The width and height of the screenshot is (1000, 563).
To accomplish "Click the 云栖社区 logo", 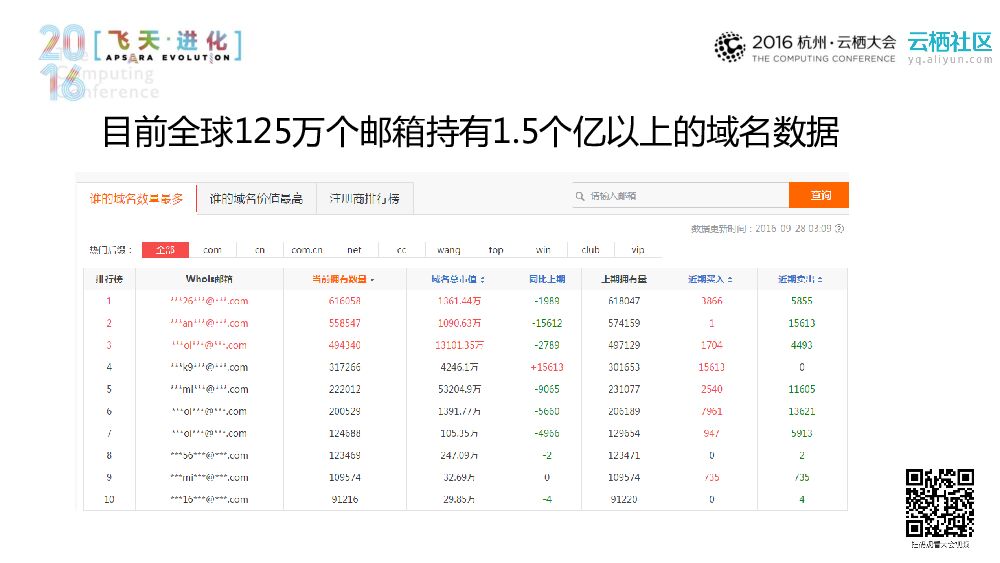I will (x=950, y=42).
